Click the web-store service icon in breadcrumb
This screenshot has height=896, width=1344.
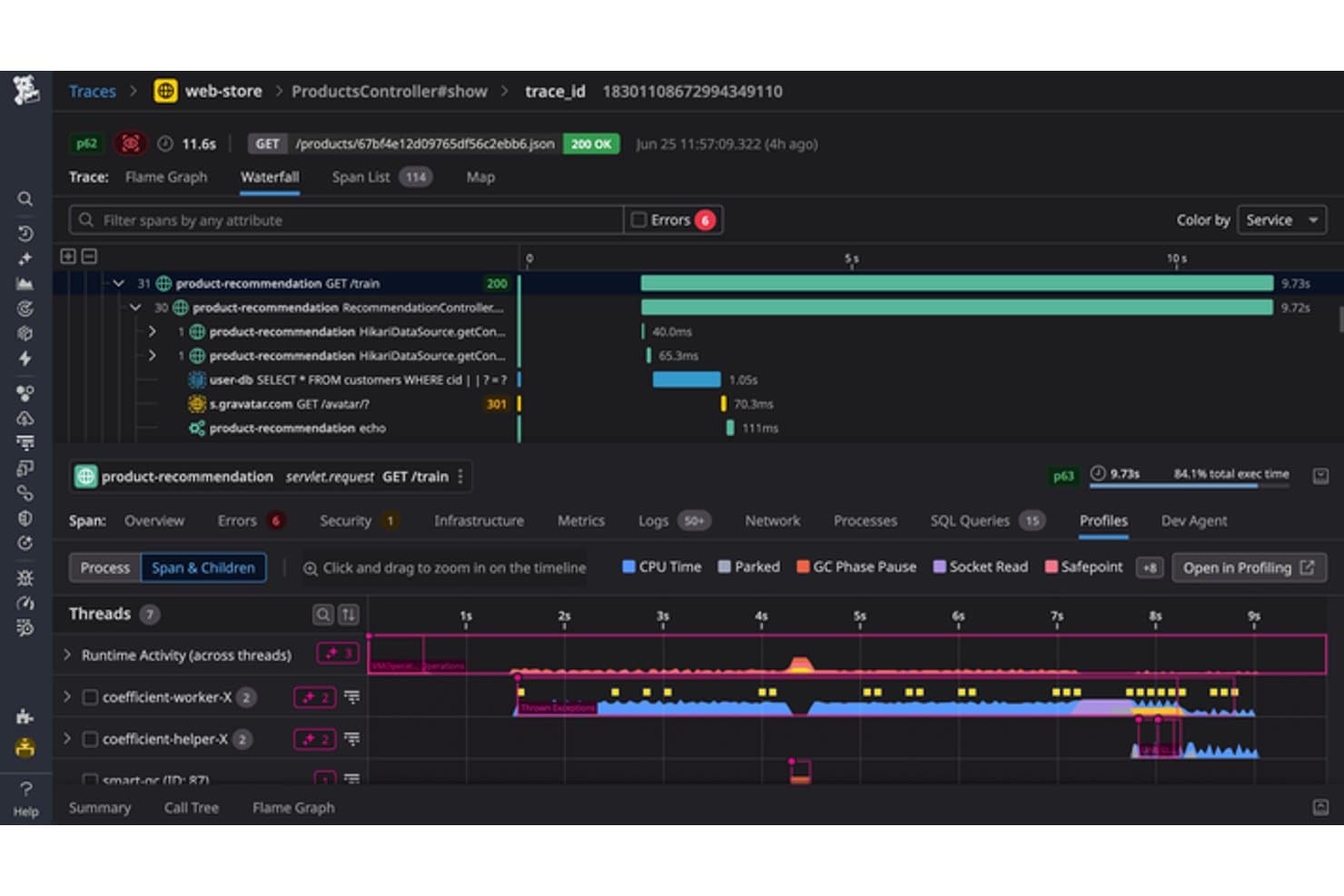tap(165, 91)
